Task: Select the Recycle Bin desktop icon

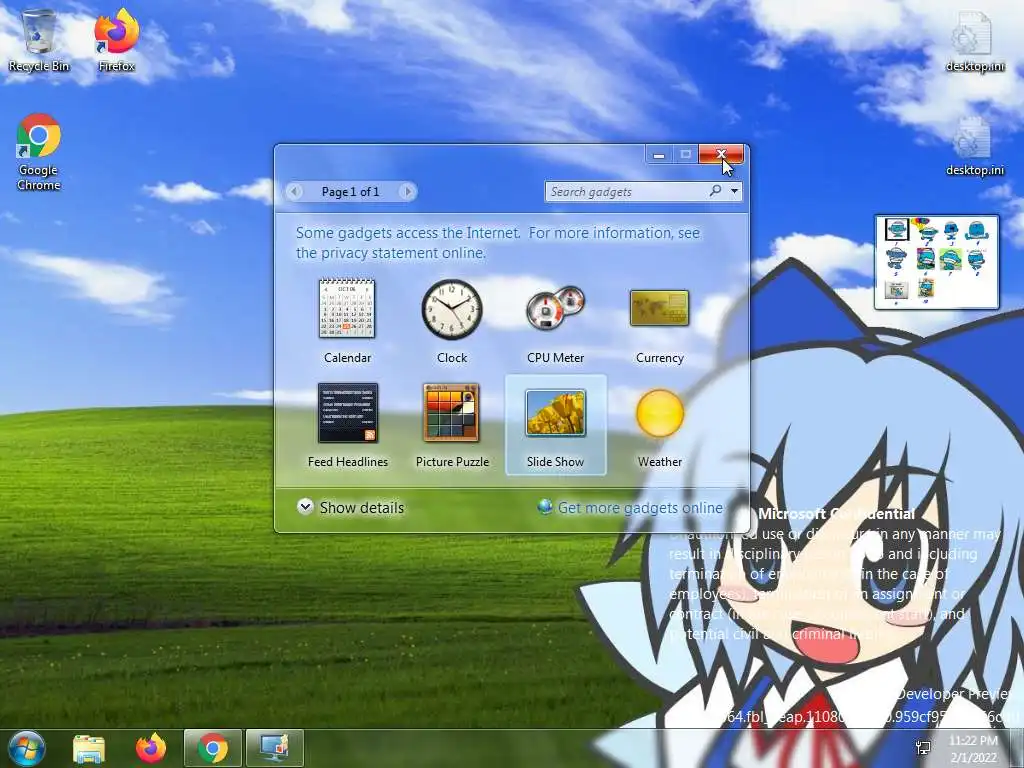Action: point(39,40)
